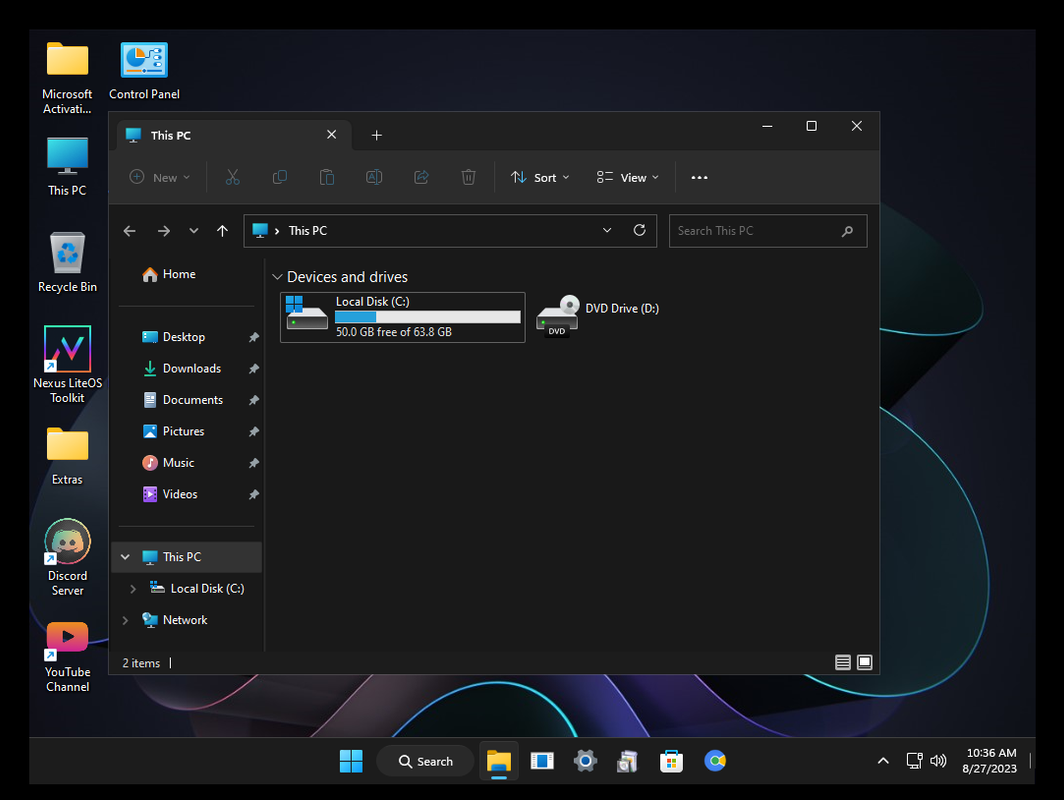Open the address bar history dropdown

tap(607, 231)
